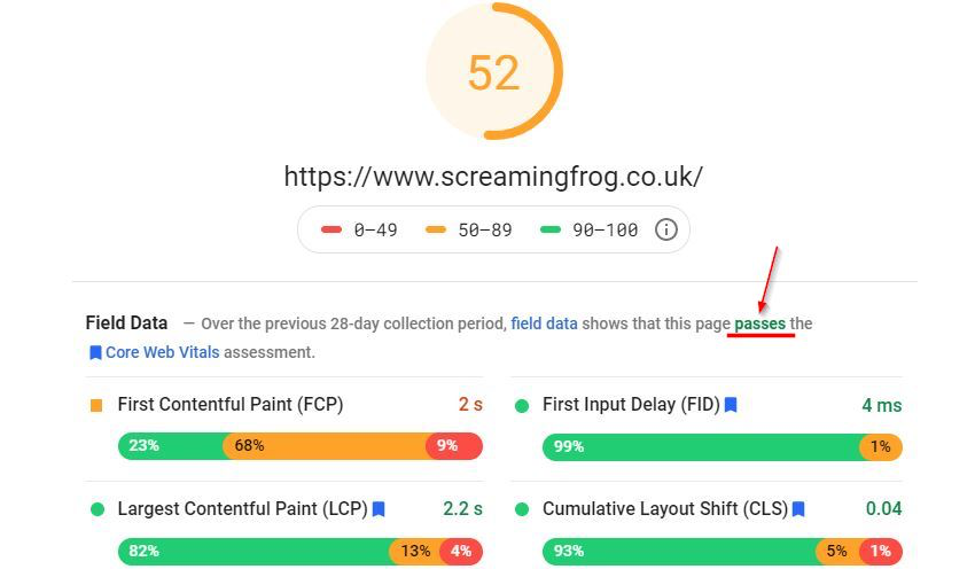
Task: Click the bookmark icon next to First Input Delay
Action: [x=732, y=405]
